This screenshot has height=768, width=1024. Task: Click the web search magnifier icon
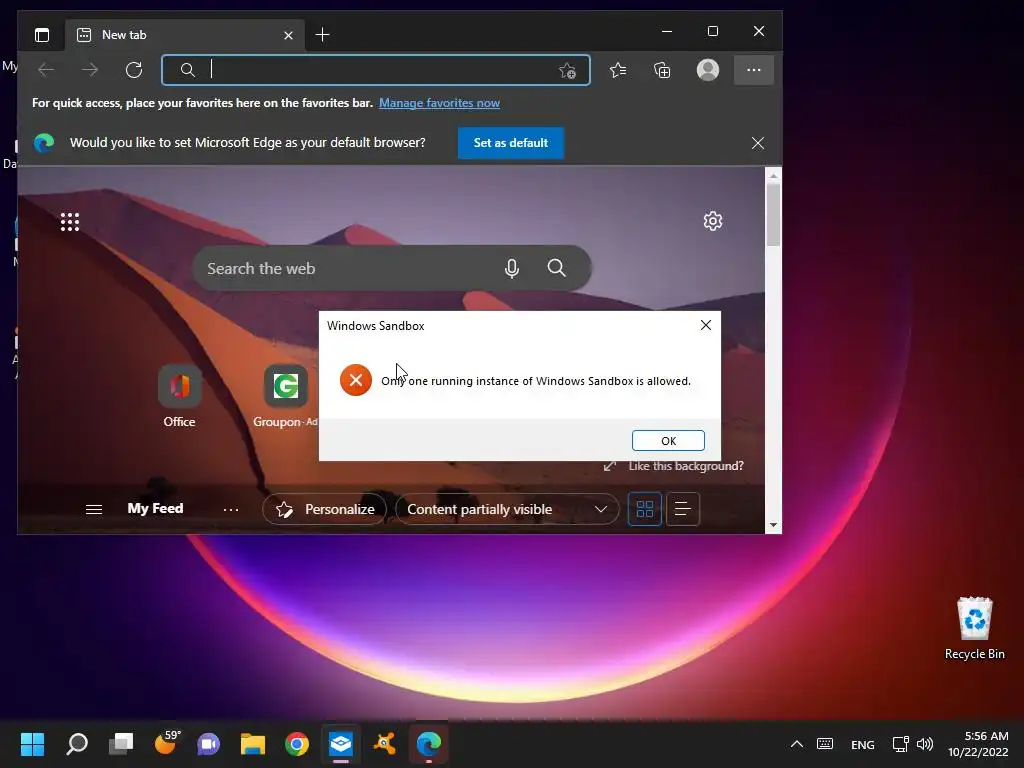coord(556,268)
